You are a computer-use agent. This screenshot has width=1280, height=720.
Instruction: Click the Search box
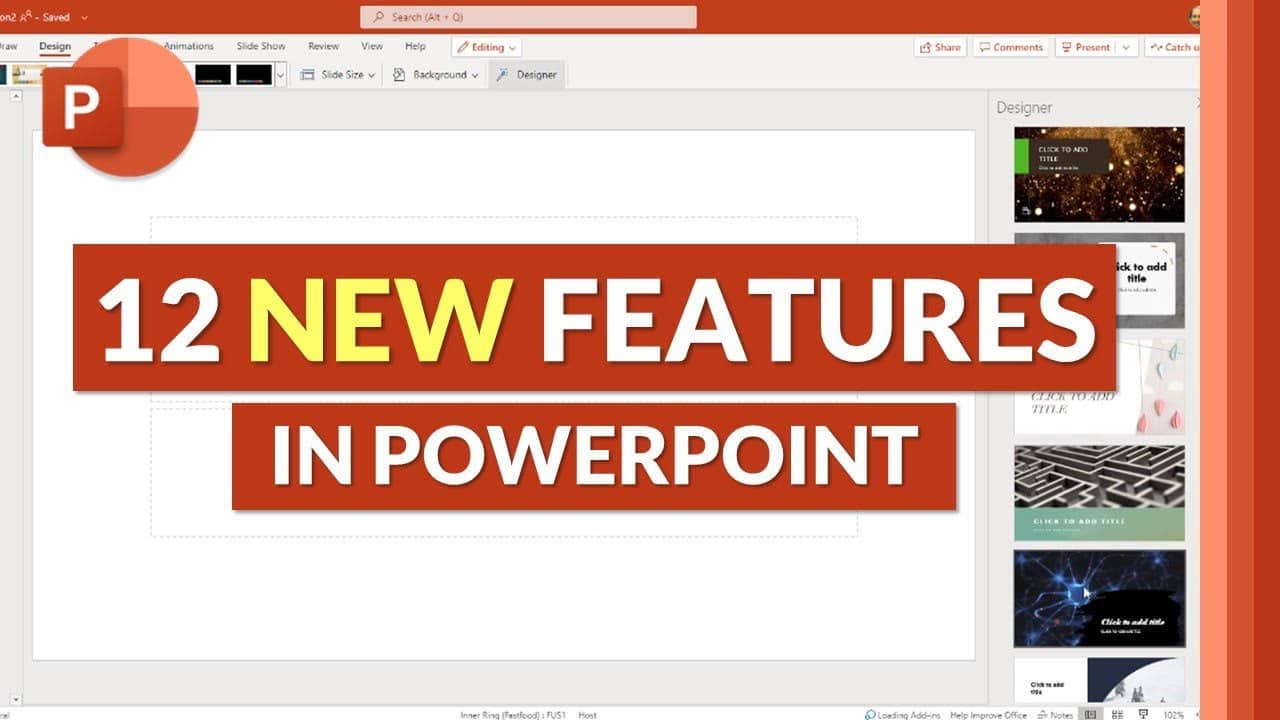tap(528, 17)
